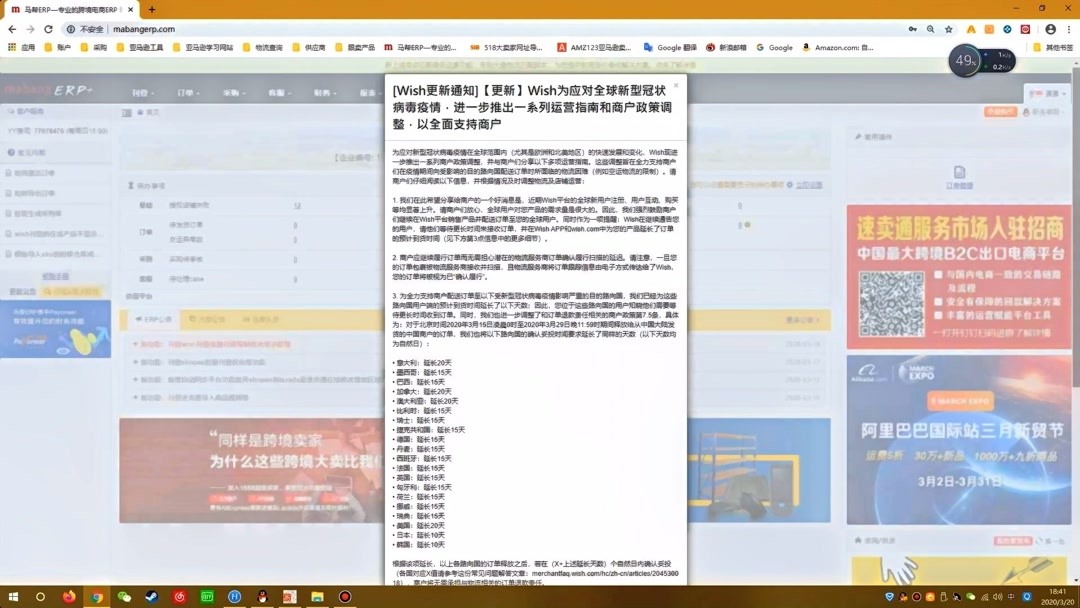The height and width of the screenshot is (608, 1080).
Task: Switch to the ERP公告 tab
Action: pyautogui.click(x=155, y=318)
